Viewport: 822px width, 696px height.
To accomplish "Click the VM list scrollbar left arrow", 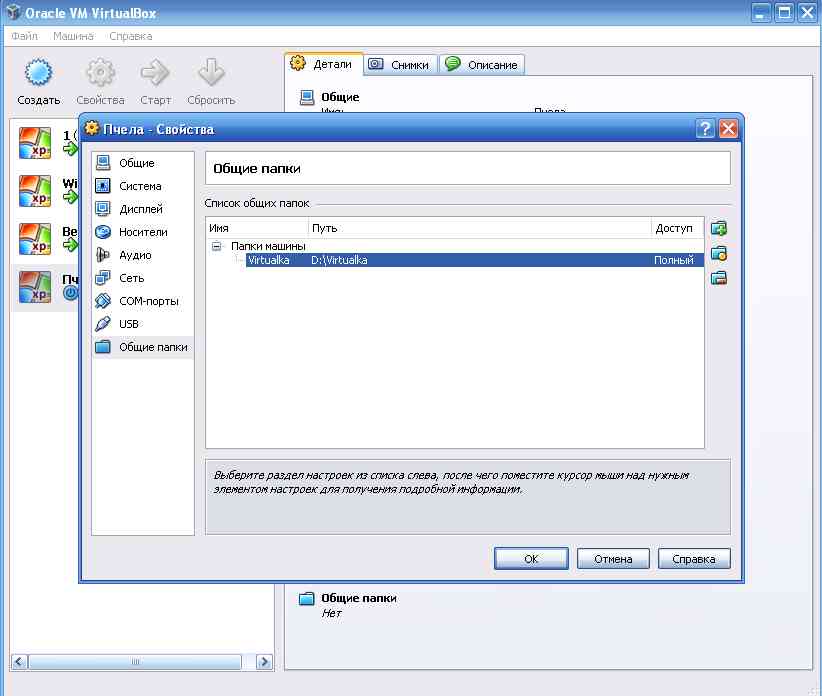I will 19,662.
